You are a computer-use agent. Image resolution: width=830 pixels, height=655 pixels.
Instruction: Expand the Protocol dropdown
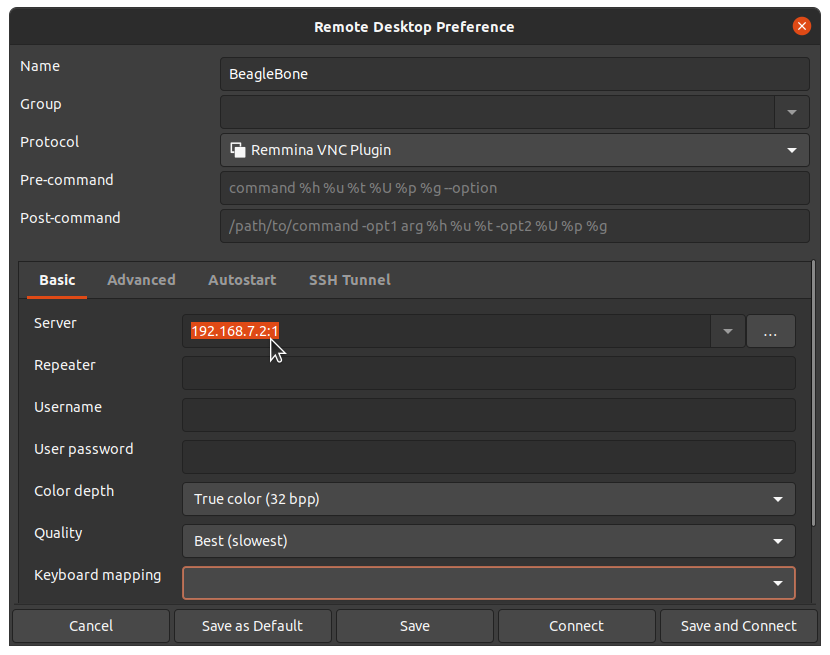(791, 150)
